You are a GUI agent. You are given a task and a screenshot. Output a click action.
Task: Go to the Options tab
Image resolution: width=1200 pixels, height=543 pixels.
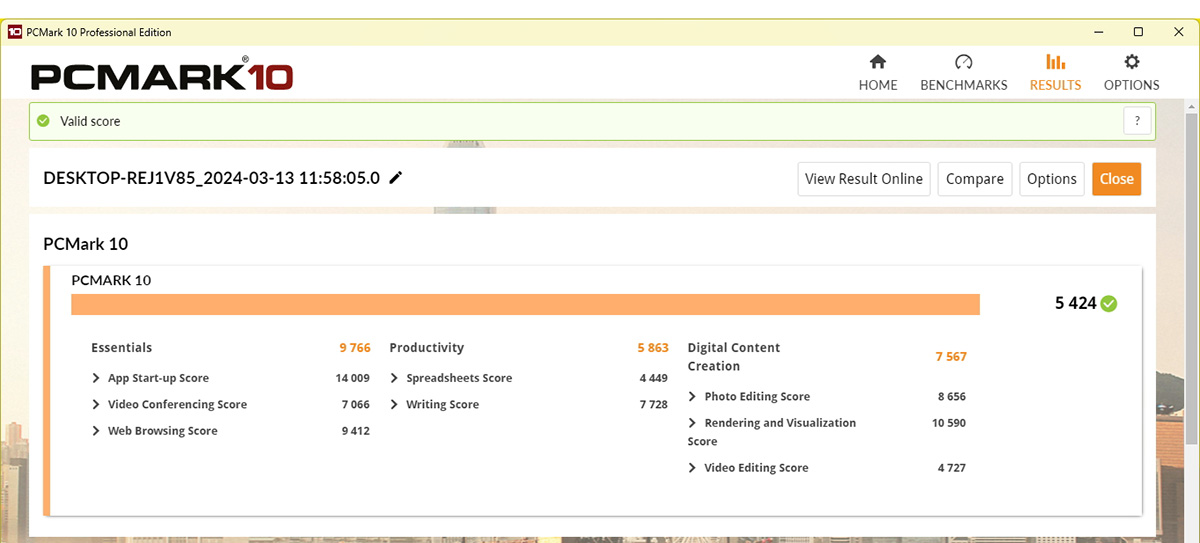click(x=1131, y=72)
